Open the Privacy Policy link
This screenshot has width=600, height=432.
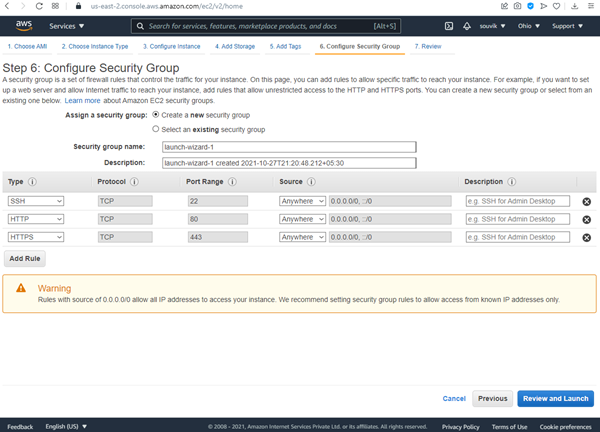click(x=461, y=427)
